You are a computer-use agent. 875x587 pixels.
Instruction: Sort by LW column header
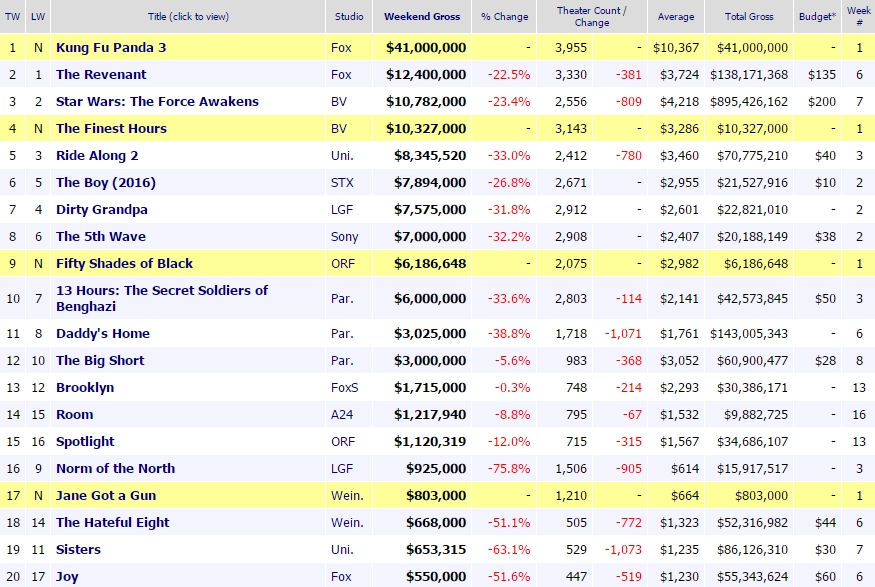coord(38,16)
